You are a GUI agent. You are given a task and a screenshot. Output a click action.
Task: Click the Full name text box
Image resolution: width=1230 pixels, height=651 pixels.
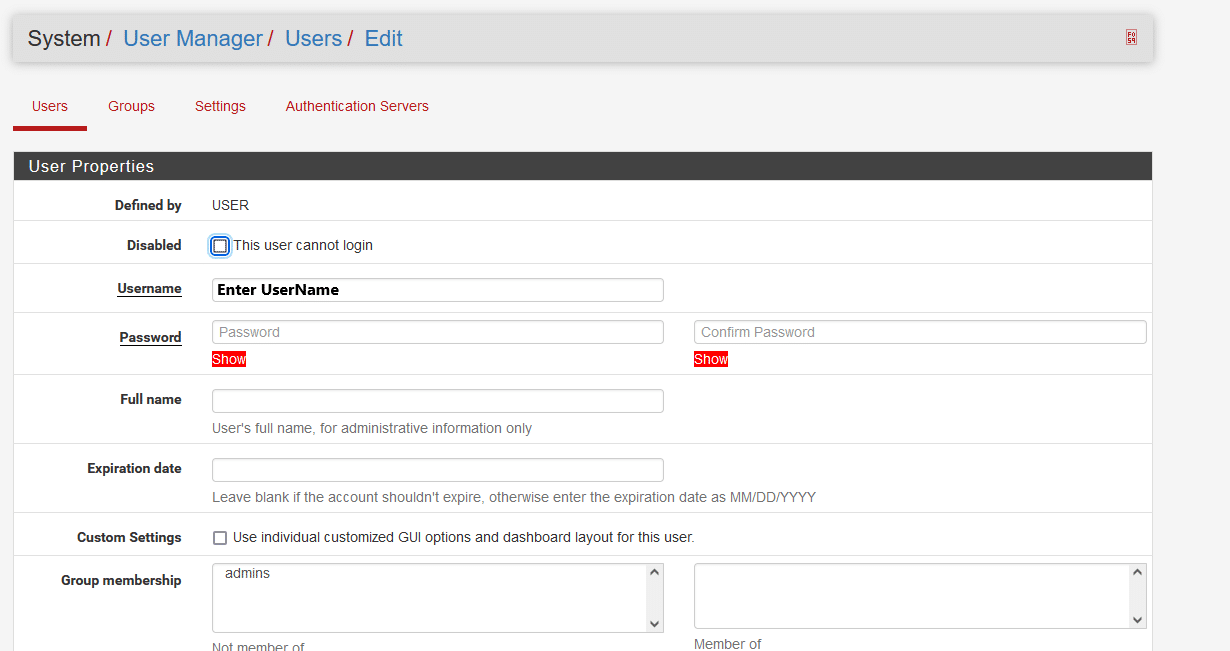(438, 401)
